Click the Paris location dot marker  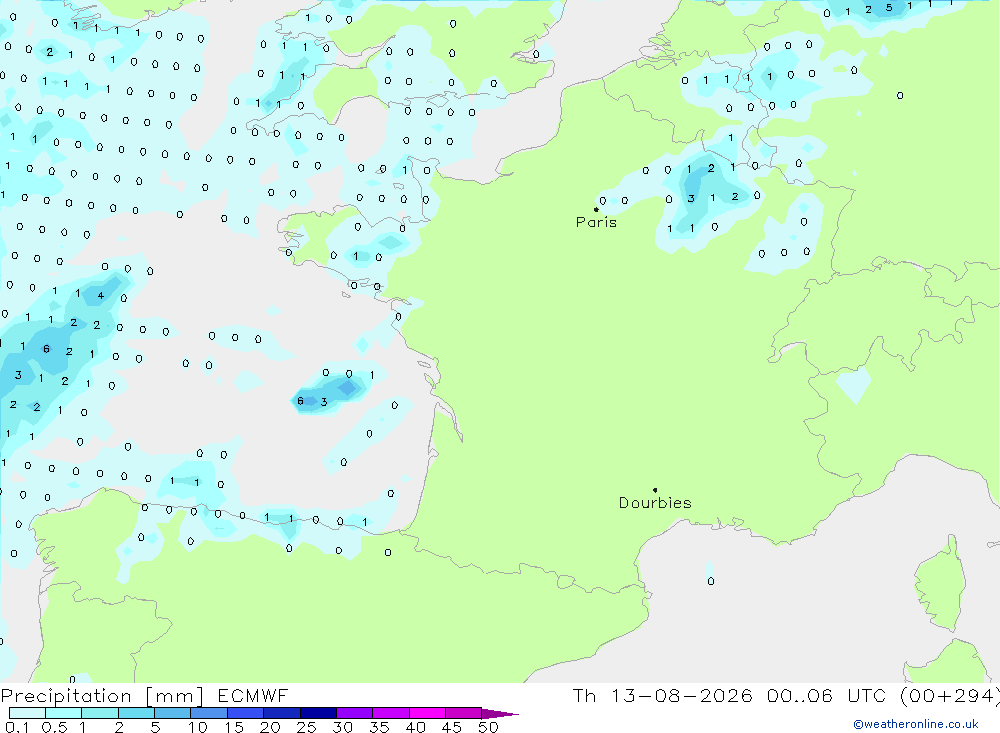(x=596, y=209)
